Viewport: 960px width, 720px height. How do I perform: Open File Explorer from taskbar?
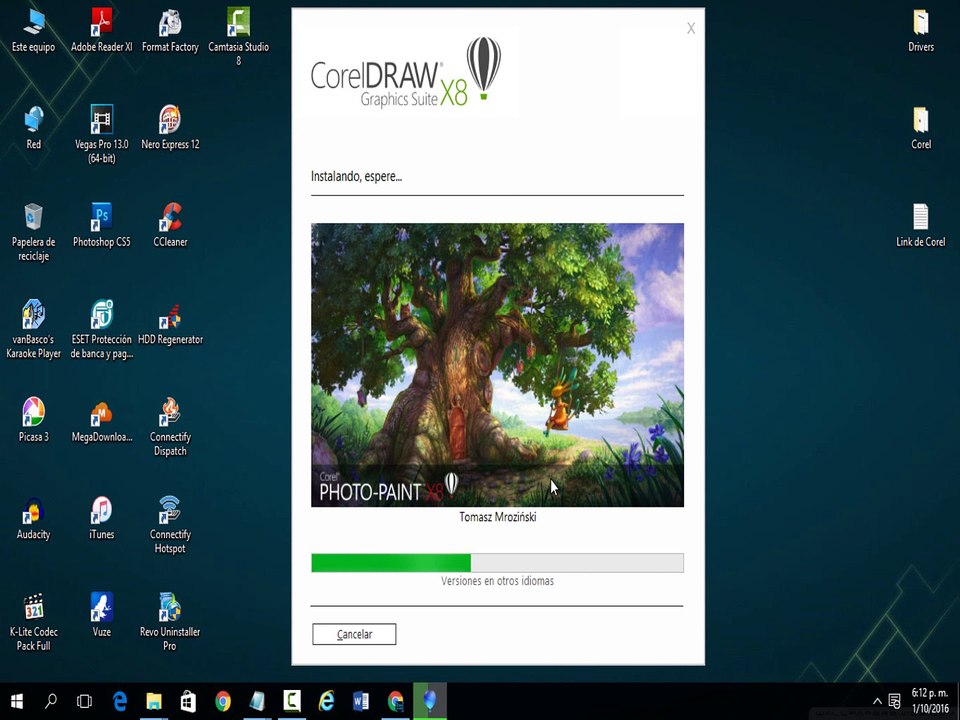point(154,701)
